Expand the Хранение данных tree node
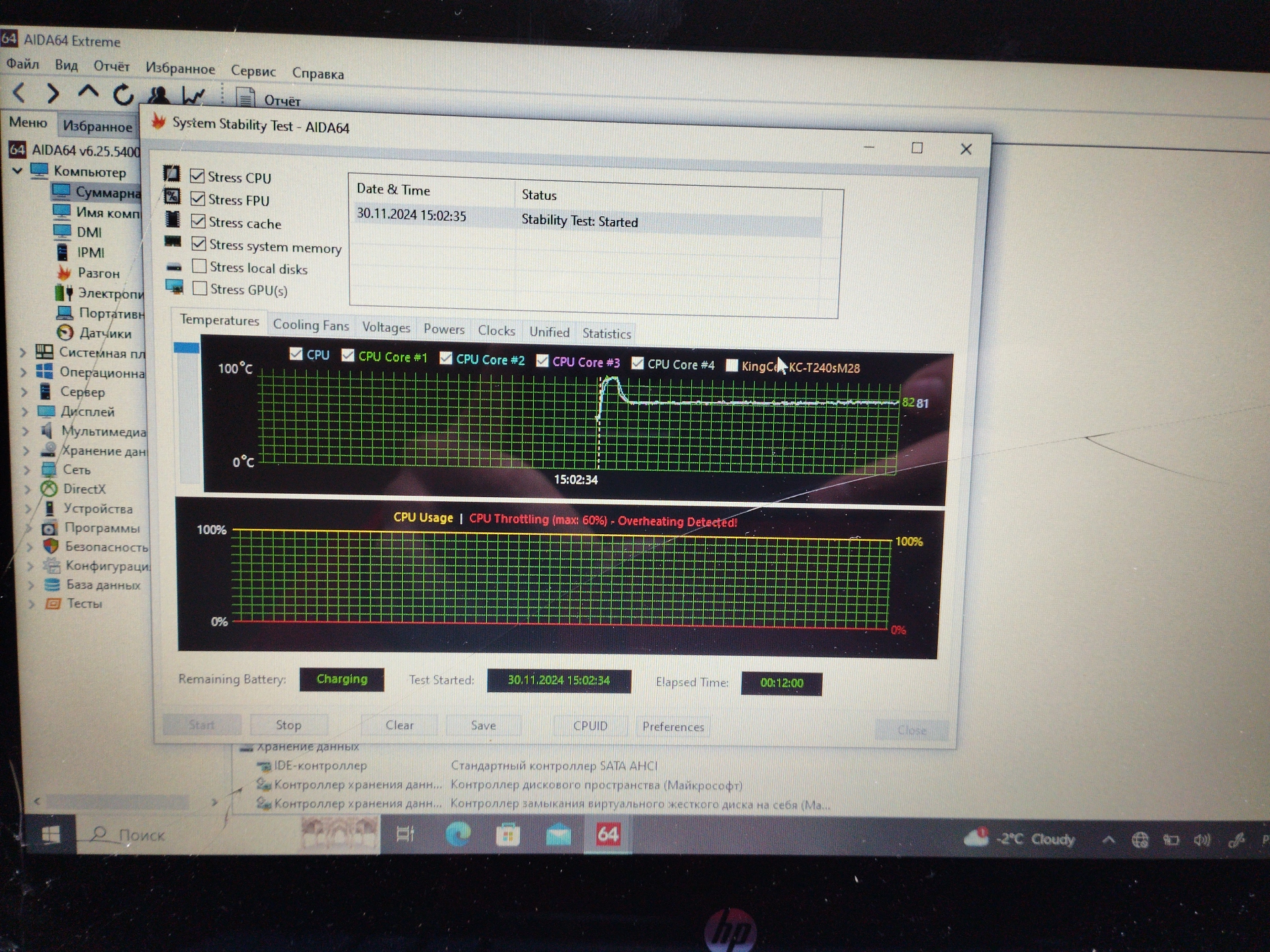Screen dimensions: 1270x952 [26, 450]
